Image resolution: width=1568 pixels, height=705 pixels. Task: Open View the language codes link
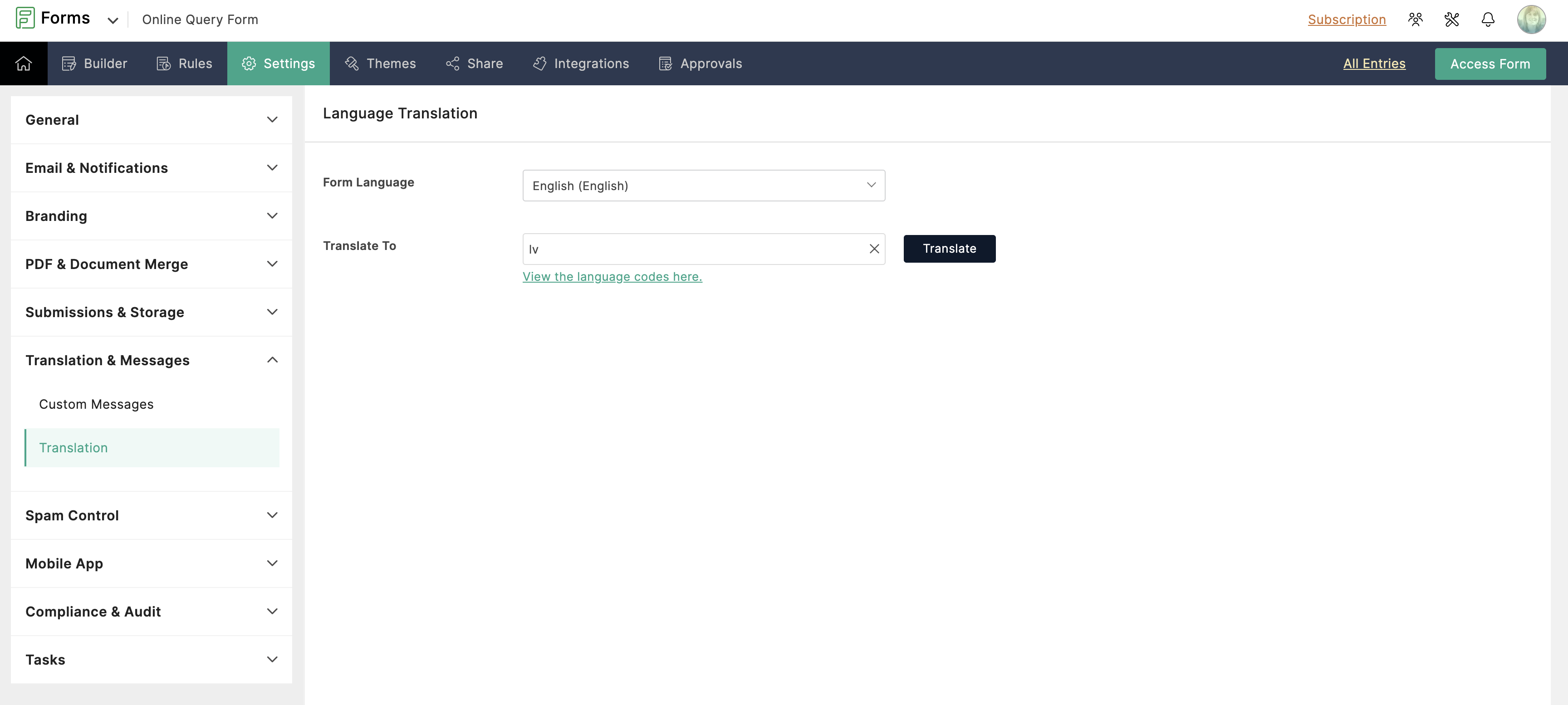click(612, 276)
